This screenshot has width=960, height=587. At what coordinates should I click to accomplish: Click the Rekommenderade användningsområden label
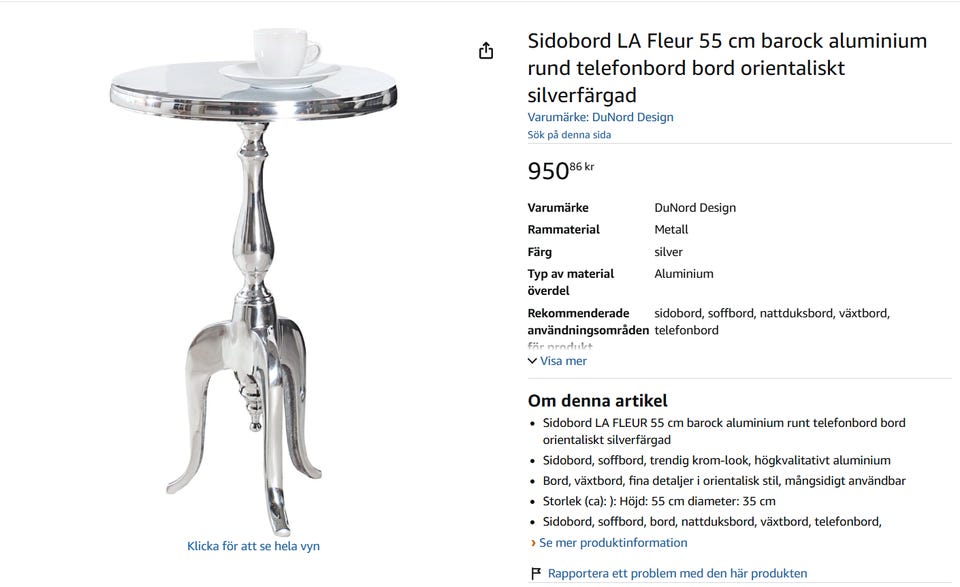(587, 322)
